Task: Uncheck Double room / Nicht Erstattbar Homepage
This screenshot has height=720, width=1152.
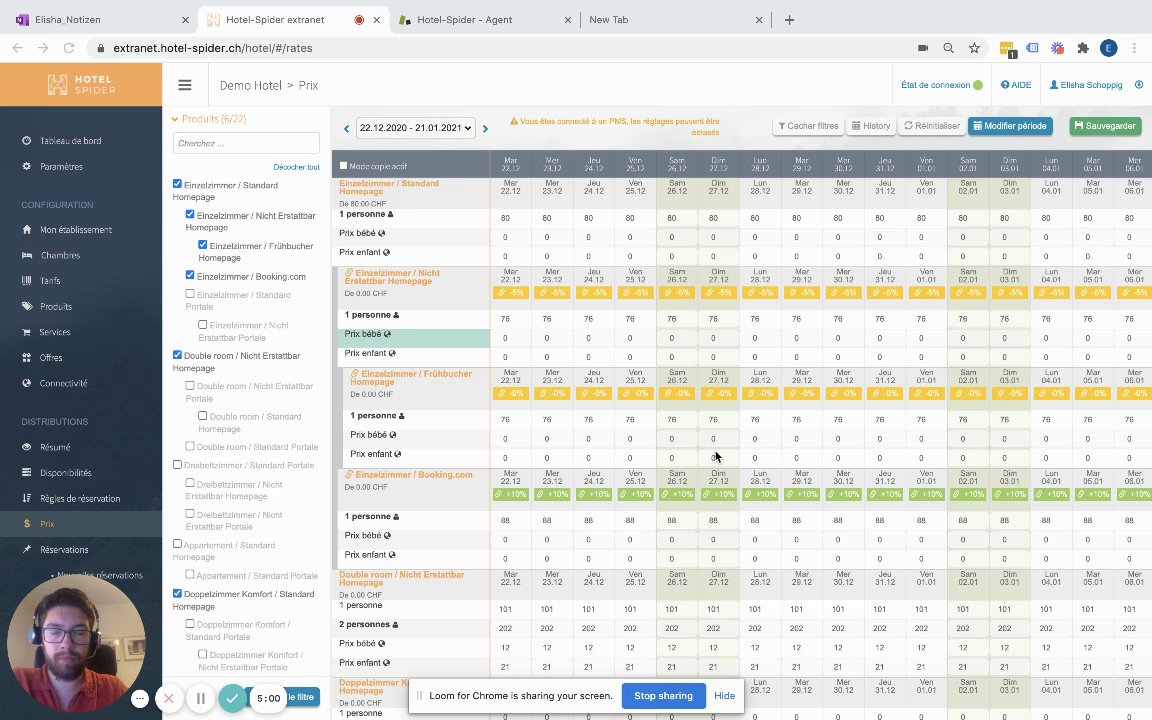Action: coord(177,355)
